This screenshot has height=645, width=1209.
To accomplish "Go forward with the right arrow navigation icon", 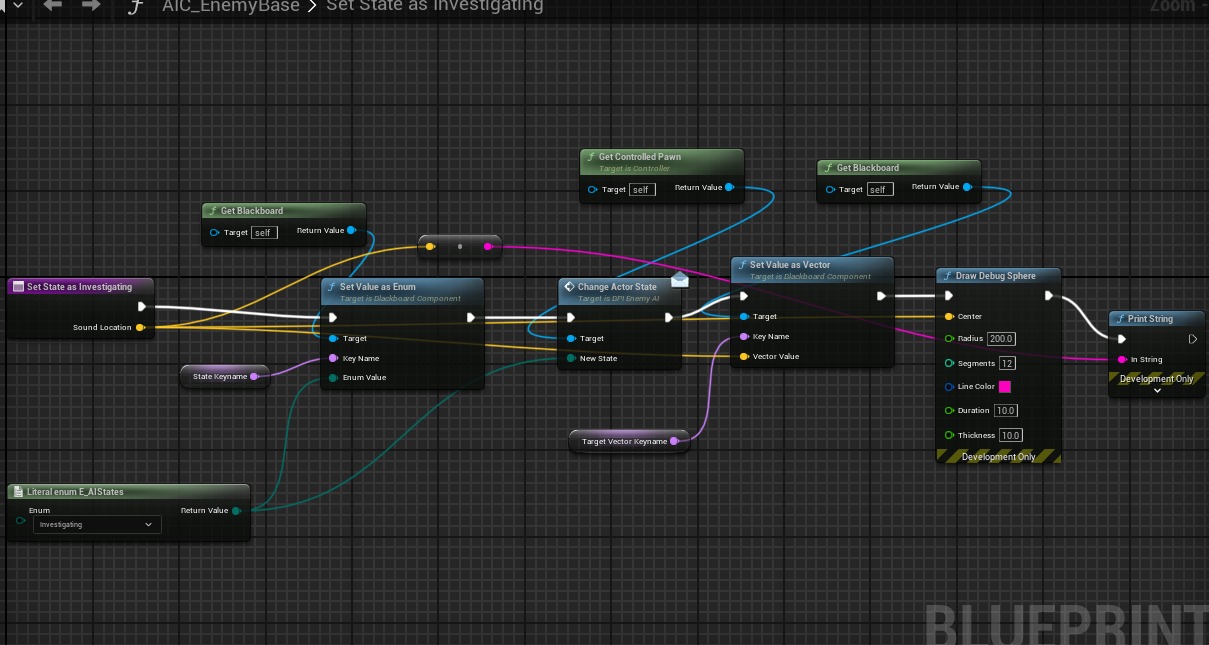I will pos(91,5).
